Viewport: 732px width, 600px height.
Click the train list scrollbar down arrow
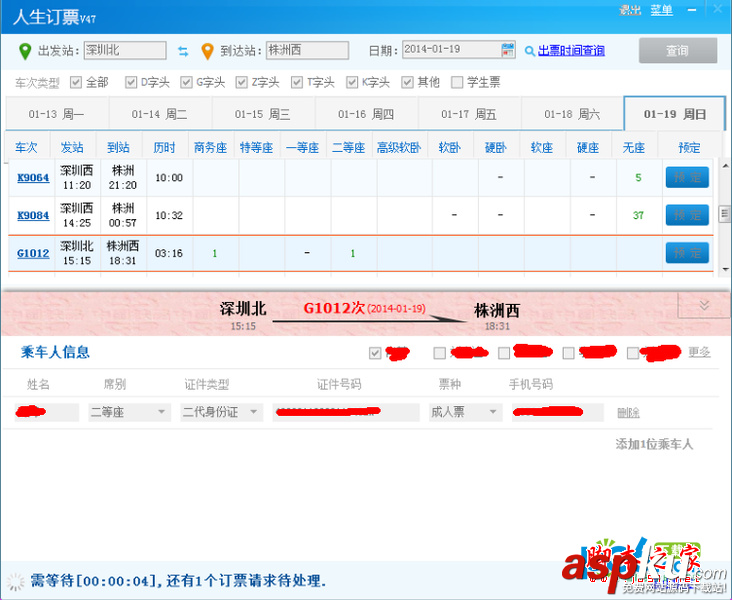[725, 269]
